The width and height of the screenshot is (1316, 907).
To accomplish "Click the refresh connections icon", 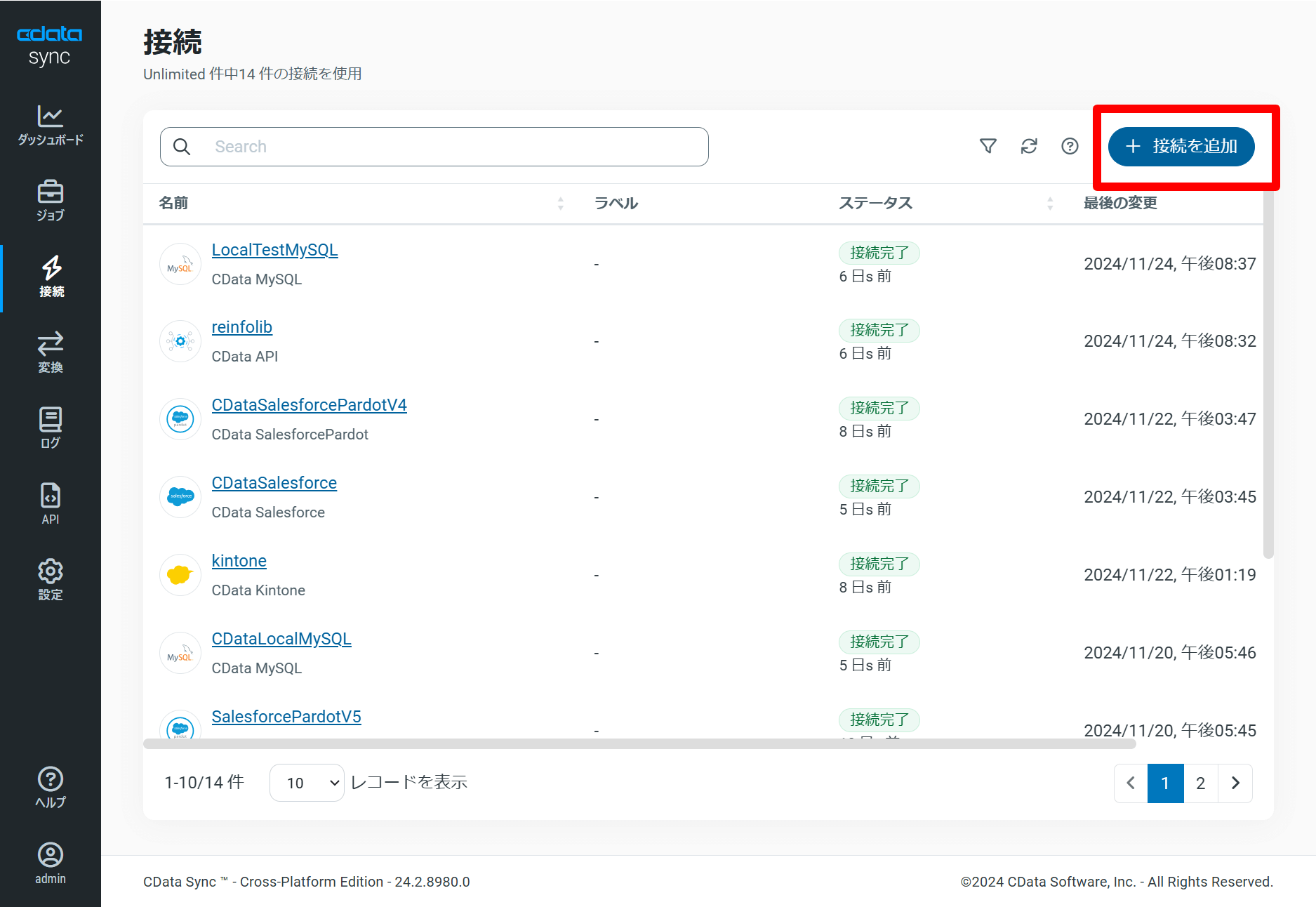I will [x=1029, y=146].
